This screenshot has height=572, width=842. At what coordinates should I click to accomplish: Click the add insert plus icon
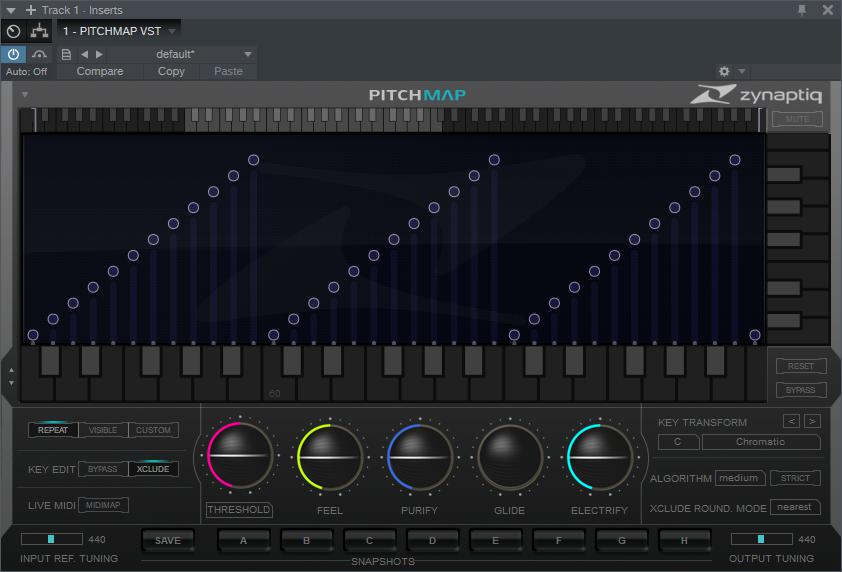[30, 10]
